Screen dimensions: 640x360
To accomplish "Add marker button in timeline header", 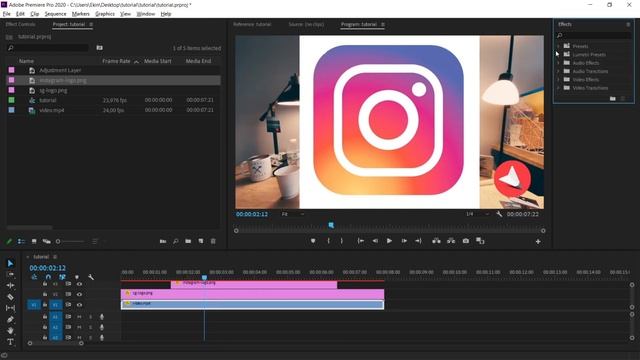I will coord(77,277).
